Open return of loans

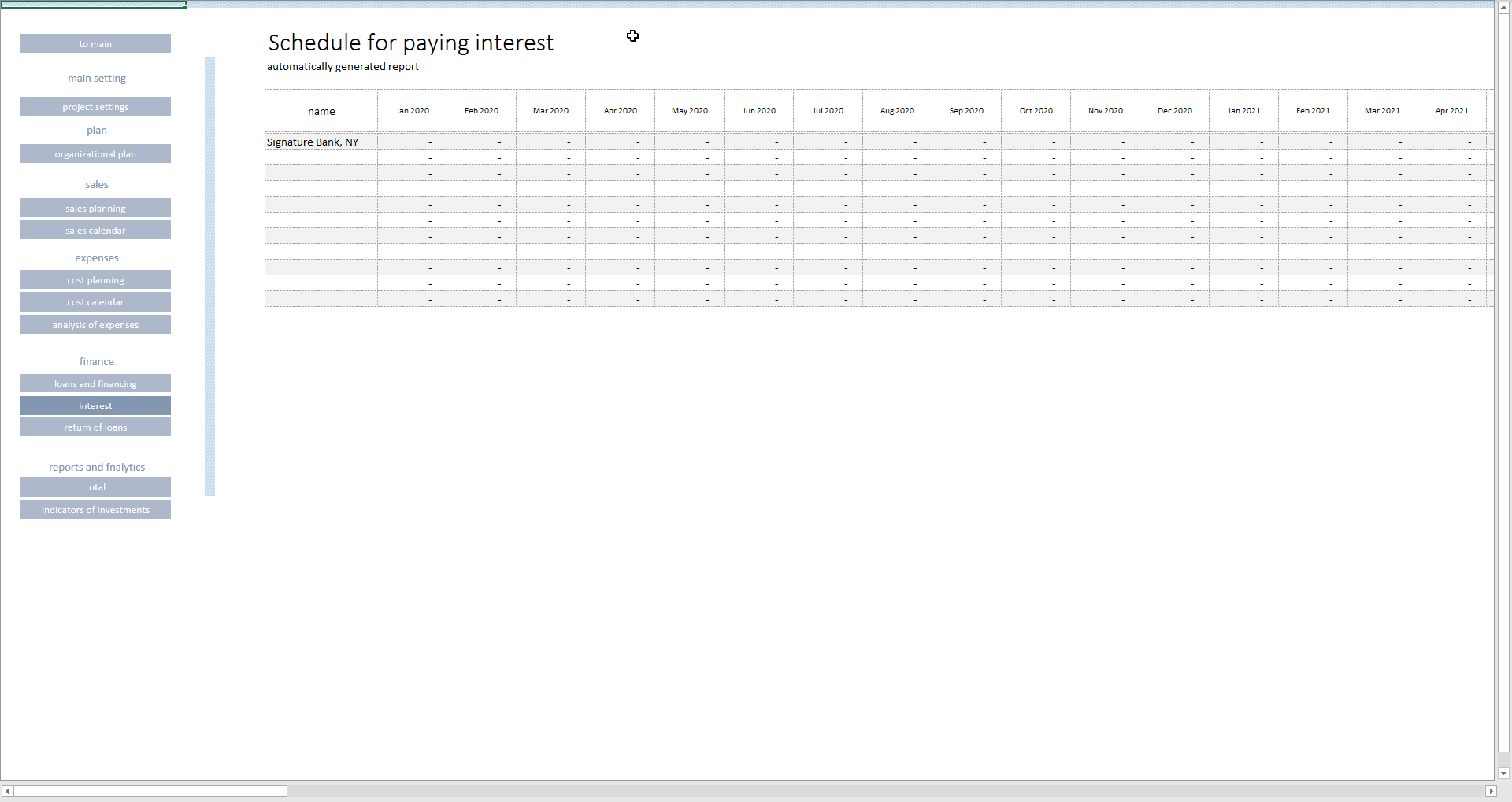95,427
